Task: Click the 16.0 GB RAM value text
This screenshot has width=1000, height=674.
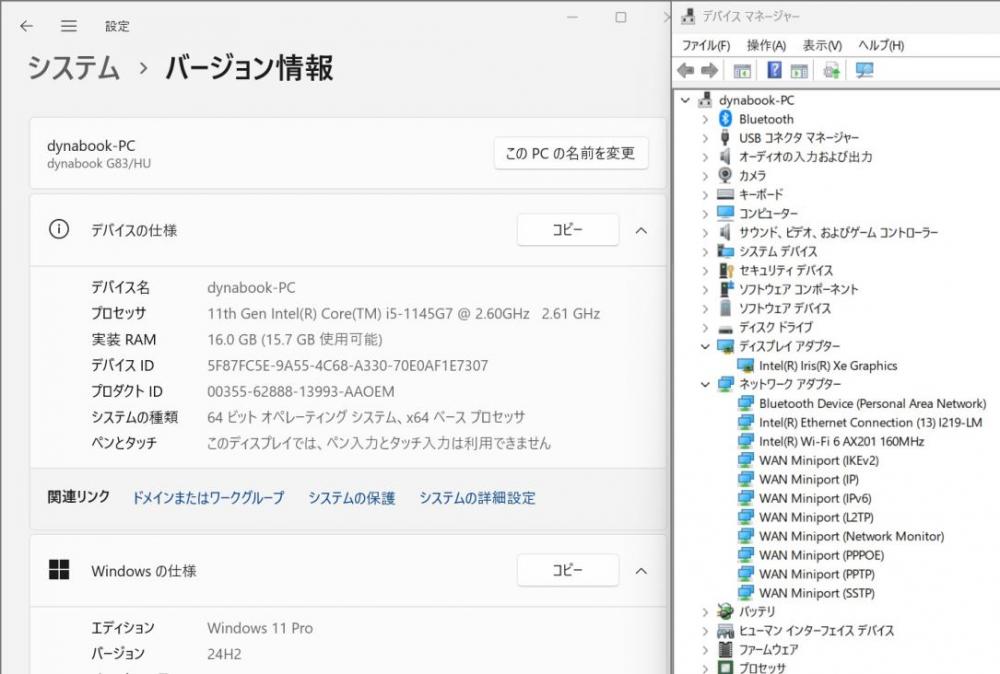Action: 295,339
